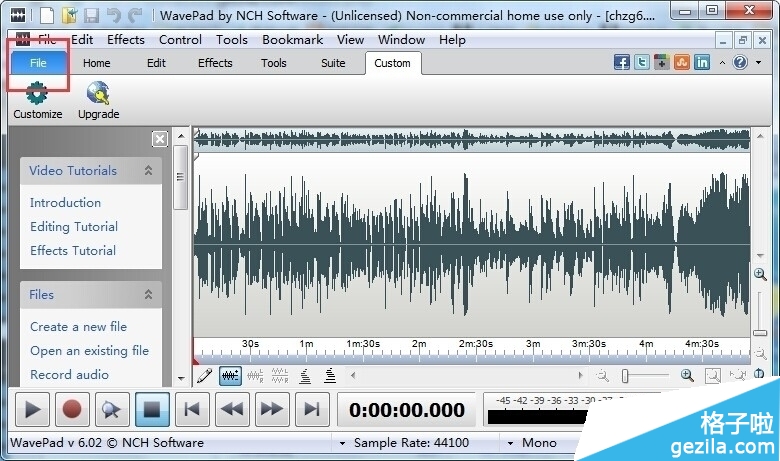Viewport: 780px width, 461px height.
Task: Click the New File icon in title bar
Action: click(47, 16)
